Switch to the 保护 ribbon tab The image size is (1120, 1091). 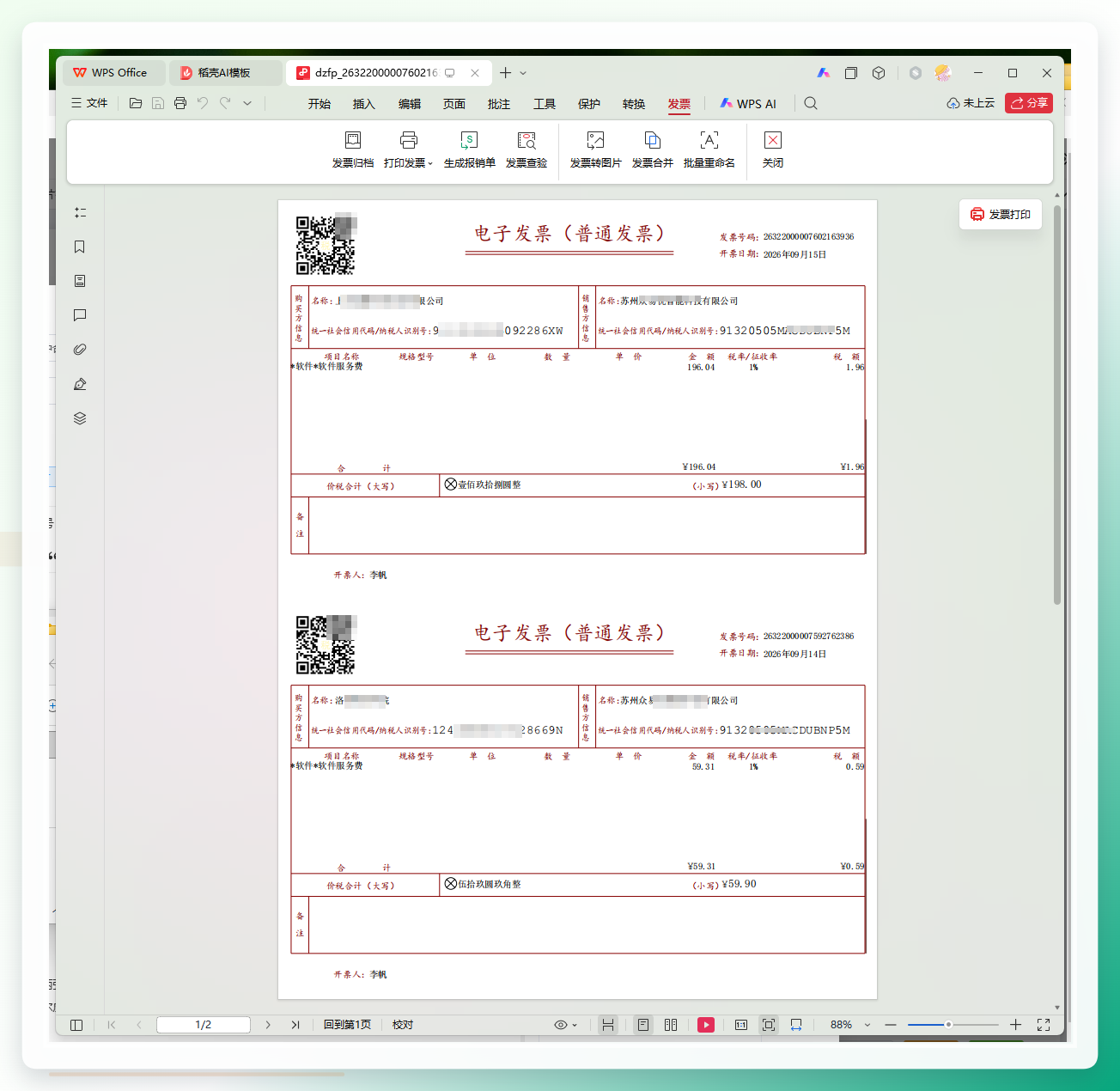click(589, 104)
